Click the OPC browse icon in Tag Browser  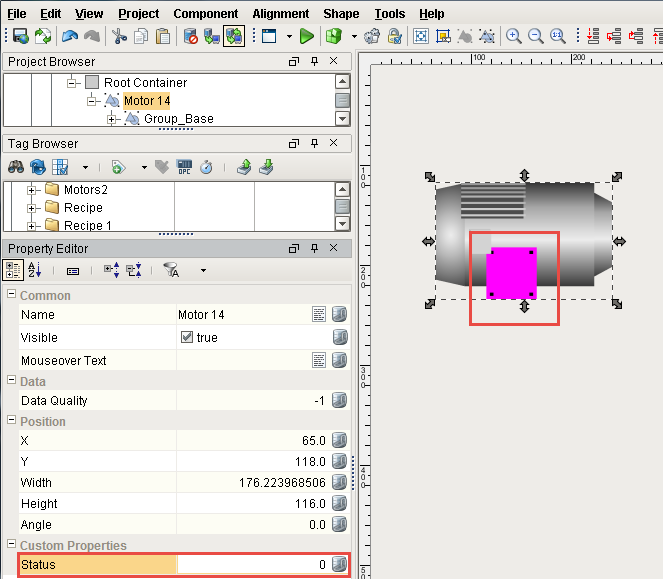click(184, 167)
